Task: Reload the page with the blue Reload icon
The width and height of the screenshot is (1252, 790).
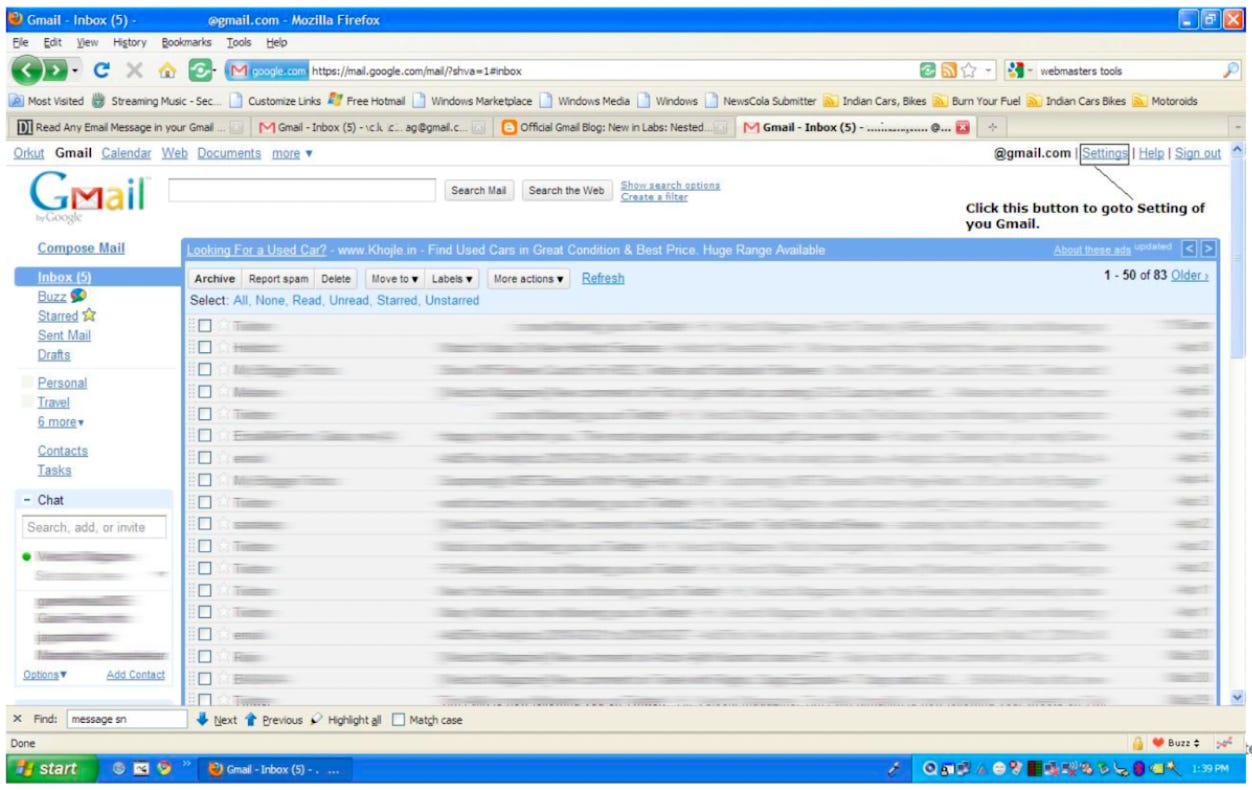Action: tap(102, 71)
